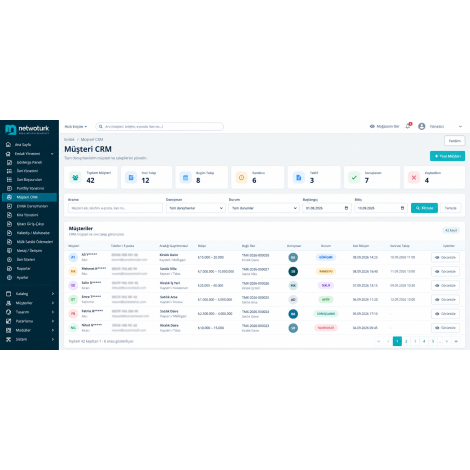The image size is (470, 470).
Task: Go to page 2 in pagination
Action: [406, 341]
